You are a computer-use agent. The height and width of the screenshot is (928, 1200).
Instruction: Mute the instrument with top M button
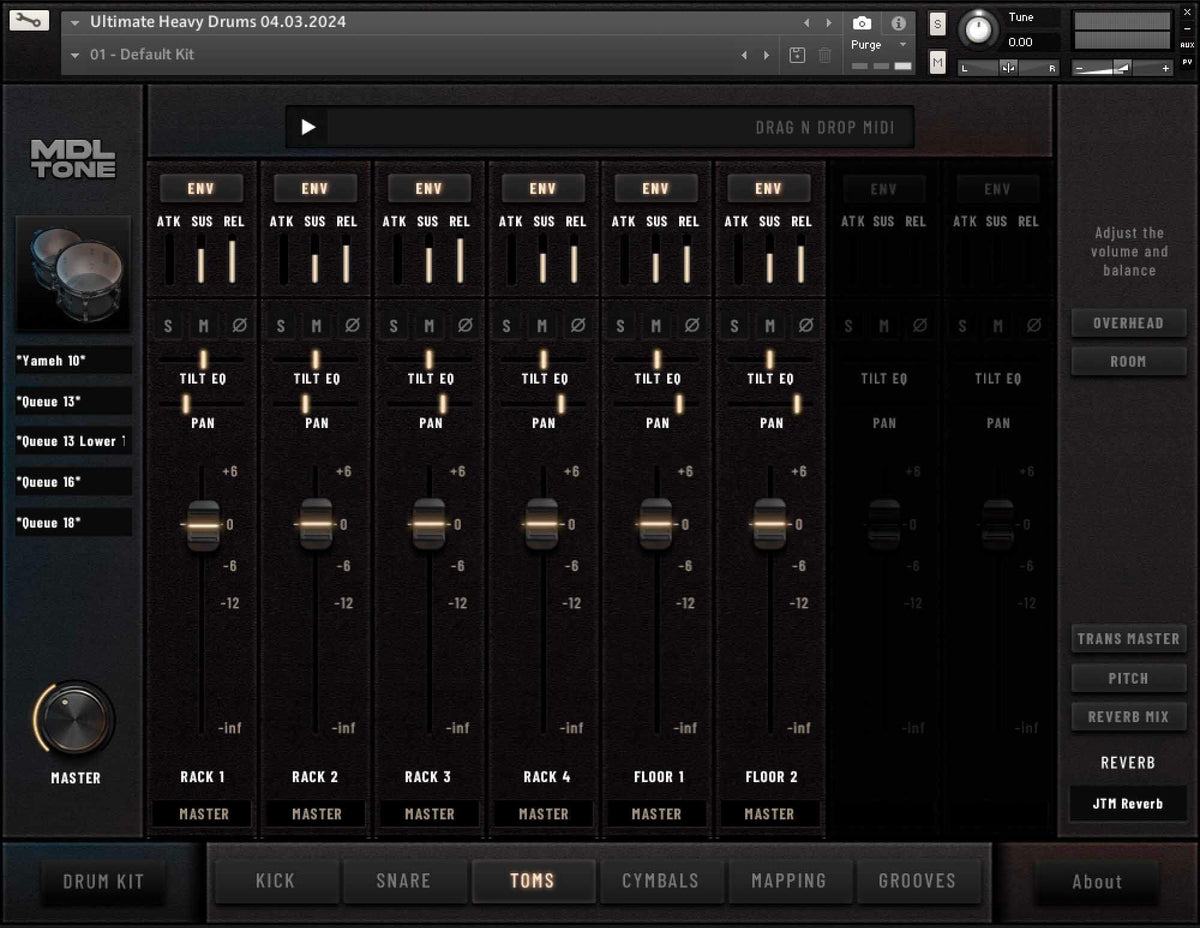(937, 63)
